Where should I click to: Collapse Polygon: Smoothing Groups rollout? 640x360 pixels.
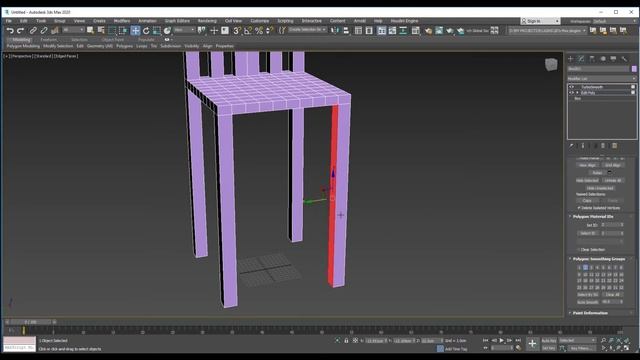pyautogui.click(x=599, y=259)
